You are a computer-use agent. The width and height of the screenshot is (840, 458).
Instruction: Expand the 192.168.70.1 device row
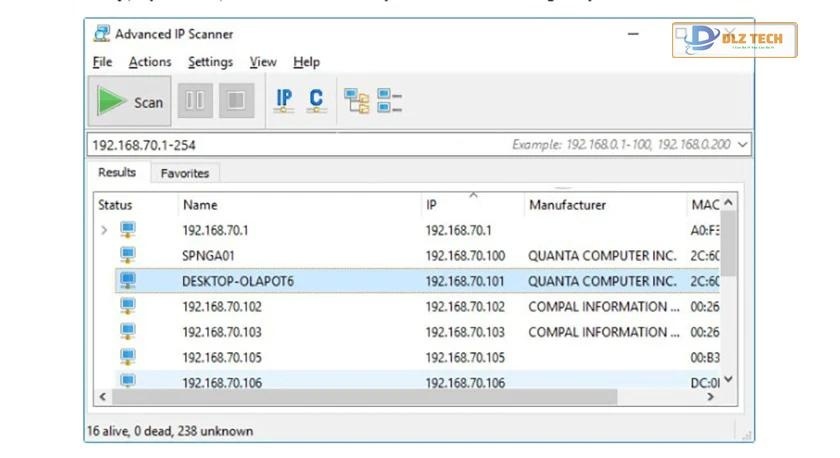pos(104,230)
